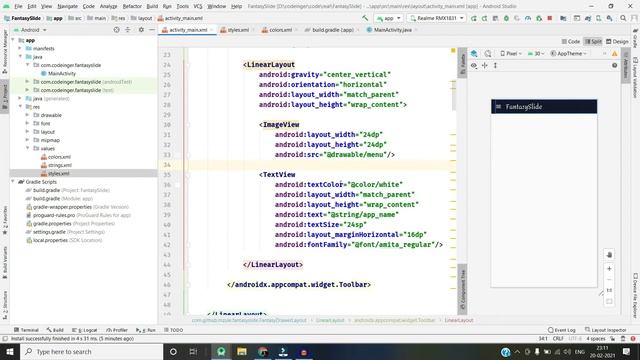Open the File menu
This screenshot has height=360, width=640.
(18, 6)
